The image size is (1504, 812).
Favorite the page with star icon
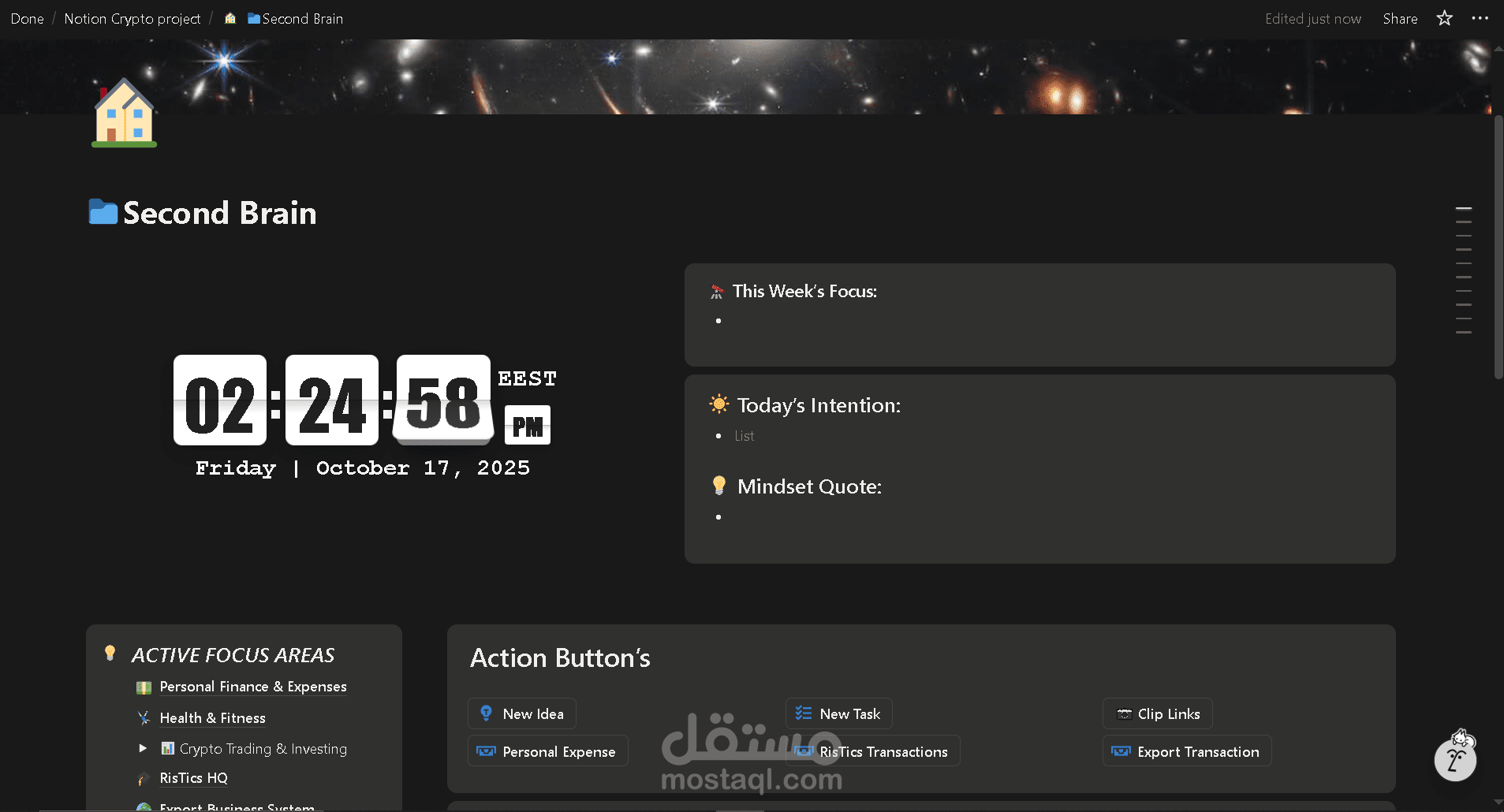[x=1444, y=18]
